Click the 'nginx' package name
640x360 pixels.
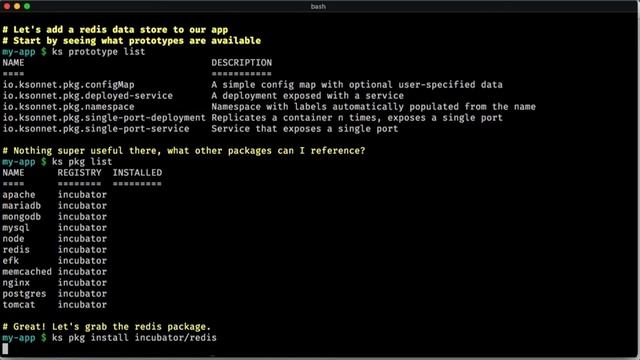coord(16,283)
